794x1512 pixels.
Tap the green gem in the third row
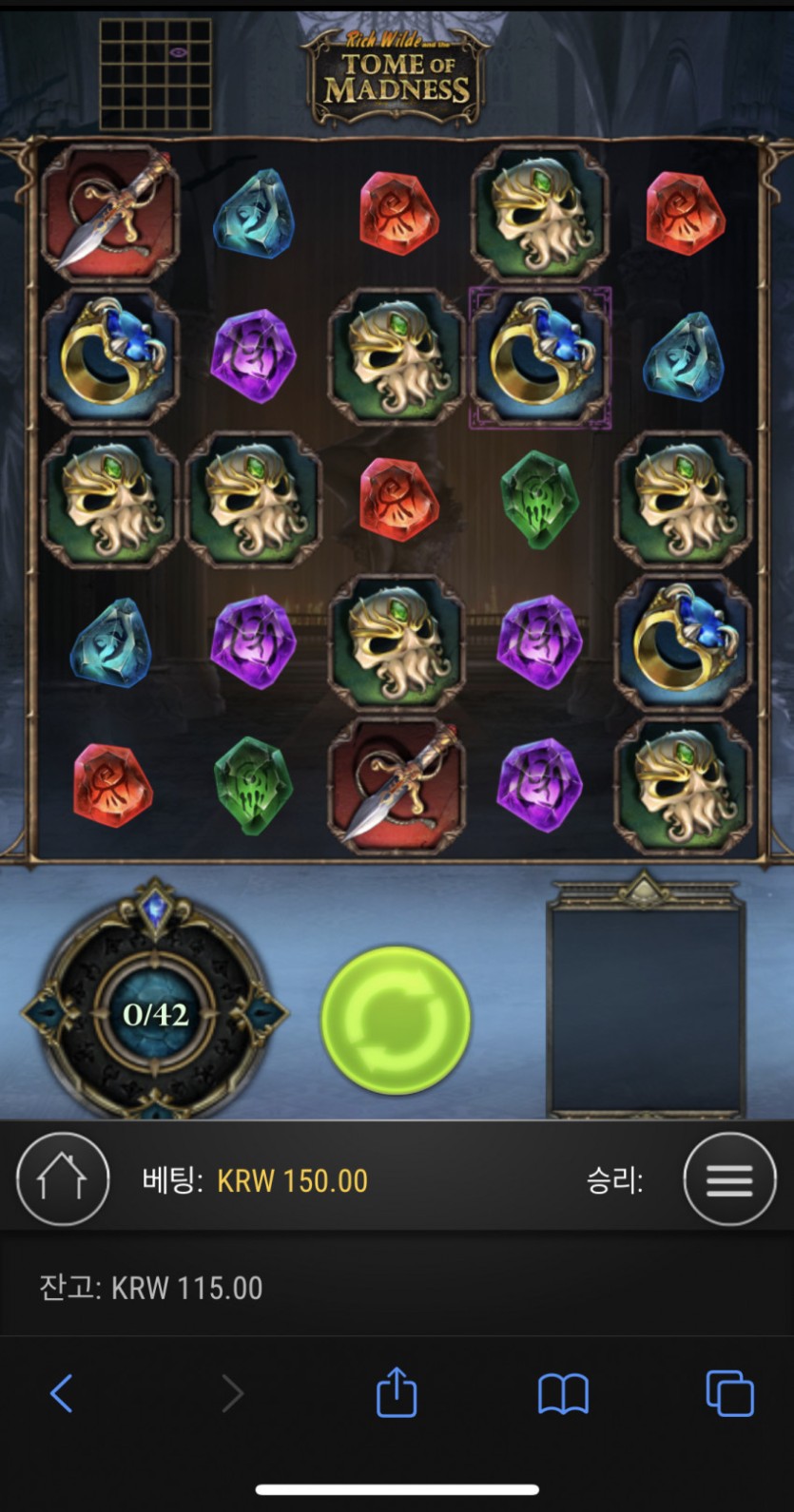539,499
